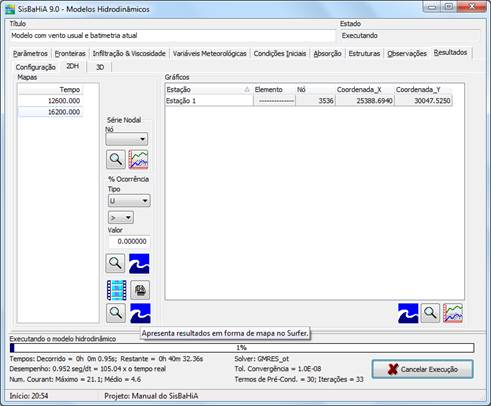
Task: Switch to the Absorção tab
Action: 327,53
